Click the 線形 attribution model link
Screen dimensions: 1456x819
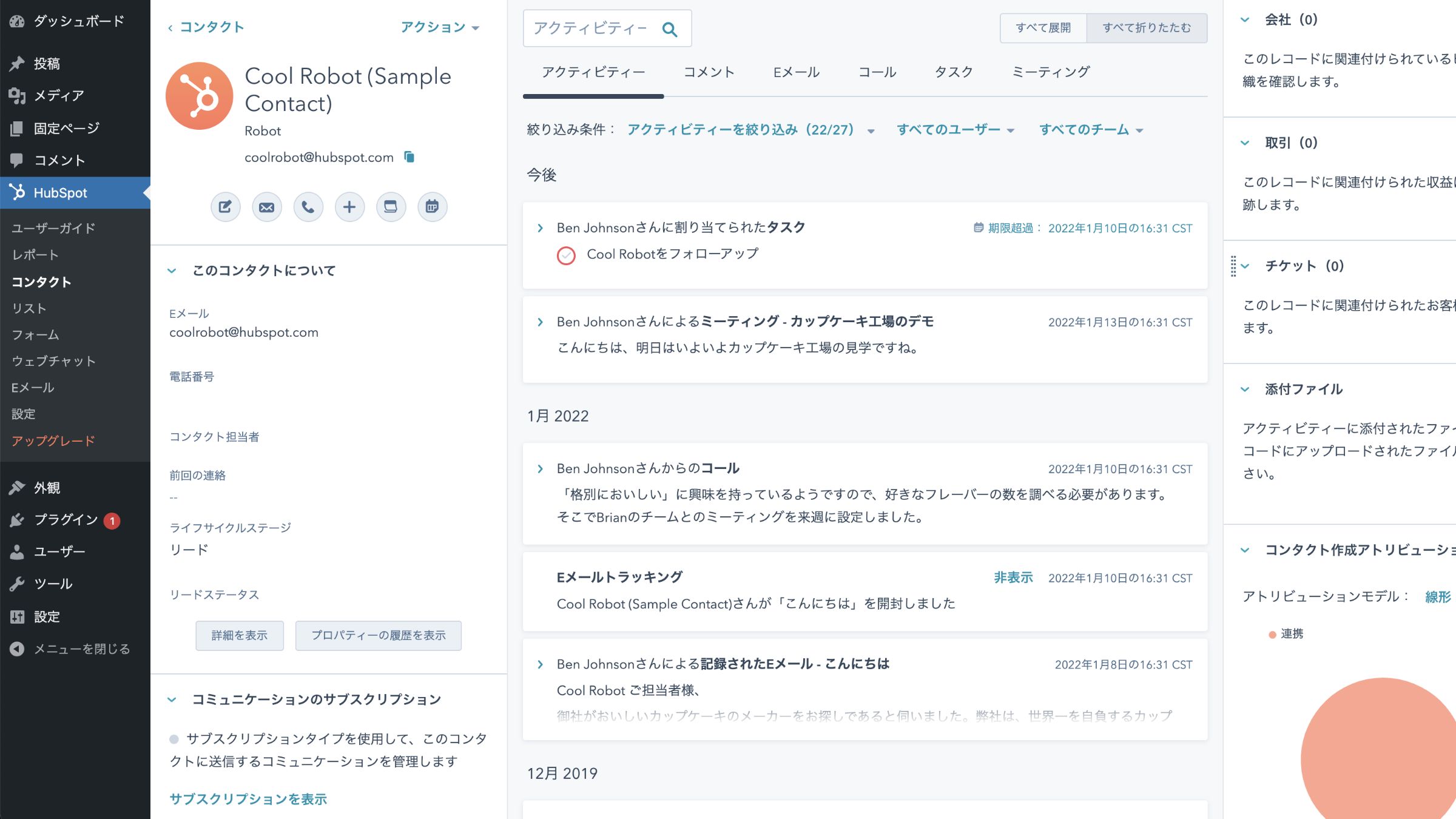1438,597
